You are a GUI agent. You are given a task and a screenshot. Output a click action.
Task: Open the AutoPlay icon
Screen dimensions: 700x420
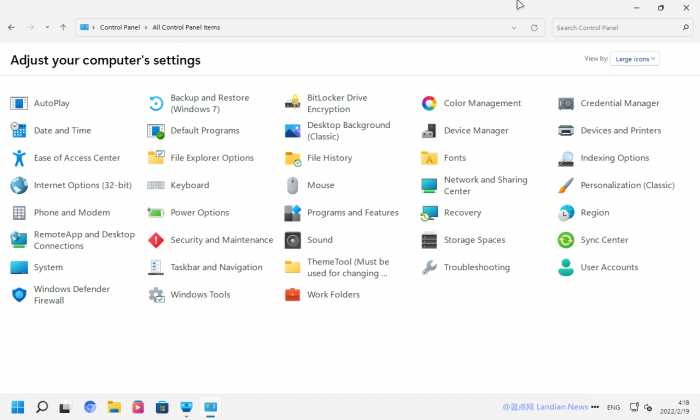(19, 103)
